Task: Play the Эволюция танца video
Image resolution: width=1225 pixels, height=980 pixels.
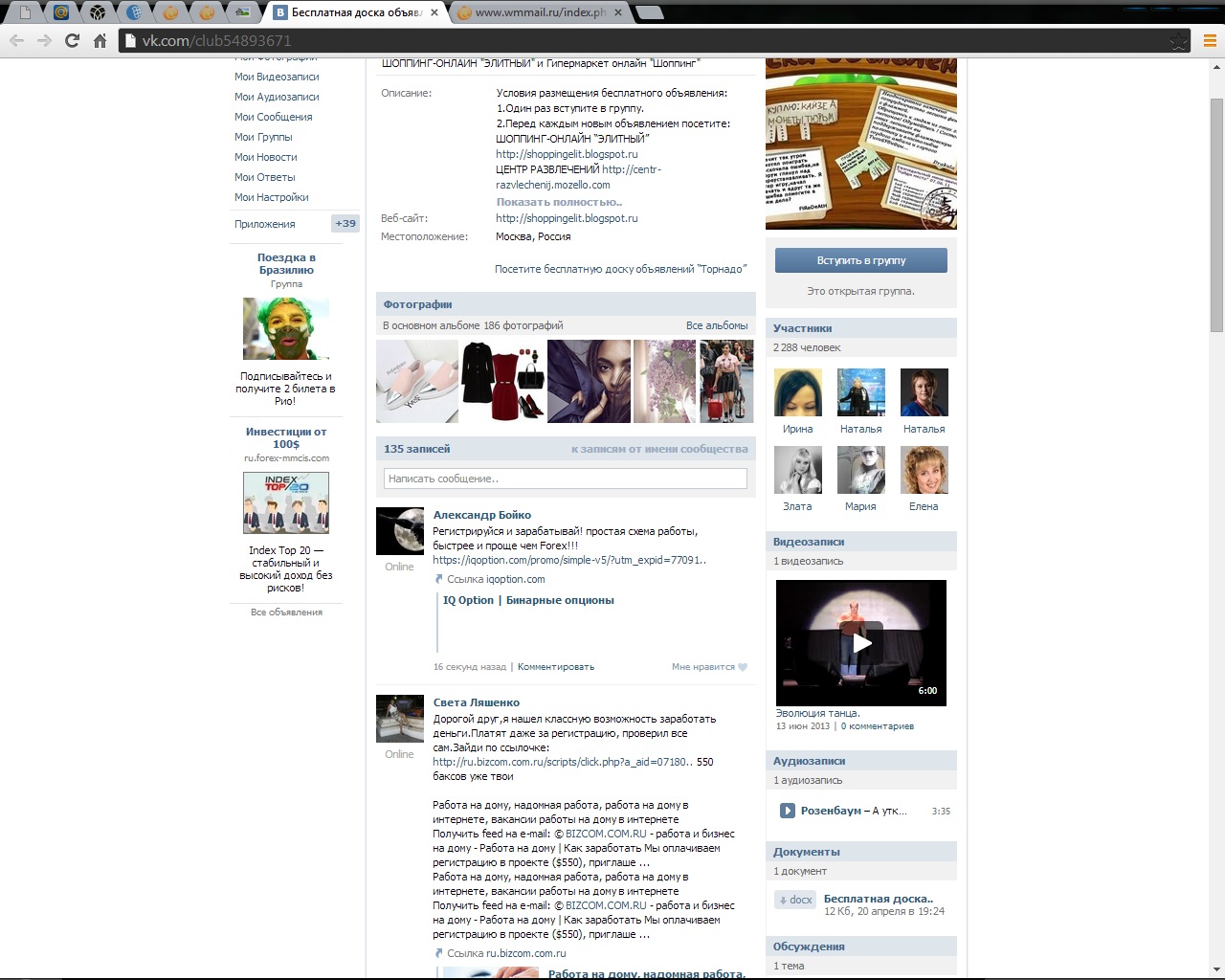Action: coord(861,643)
